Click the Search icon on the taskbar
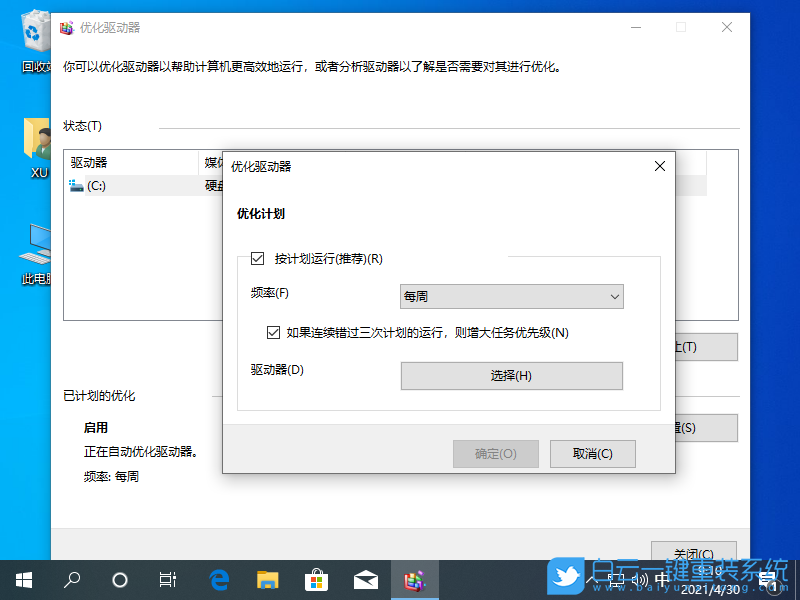The image size is (800, 600). pyautogui.click(x=71, y=579)
